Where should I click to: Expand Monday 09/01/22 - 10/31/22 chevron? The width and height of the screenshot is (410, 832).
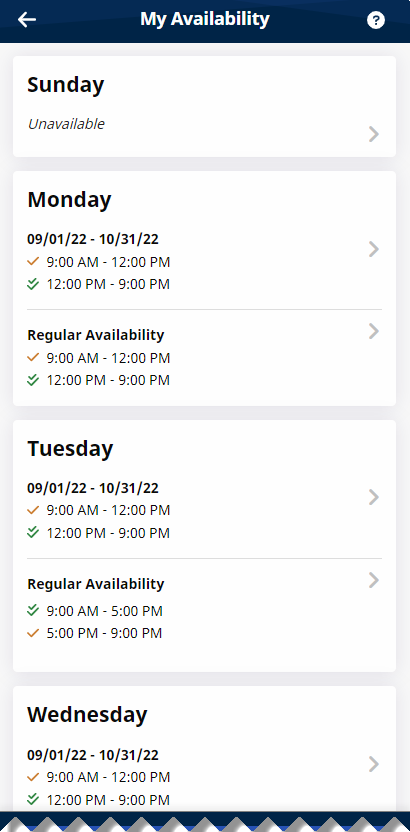point(374,249)
